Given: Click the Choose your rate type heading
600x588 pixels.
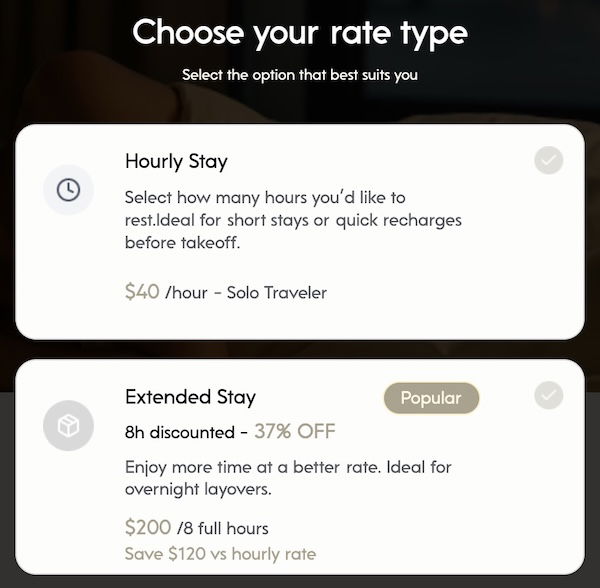Looking at the screenshot, I should tap(300, 32).
